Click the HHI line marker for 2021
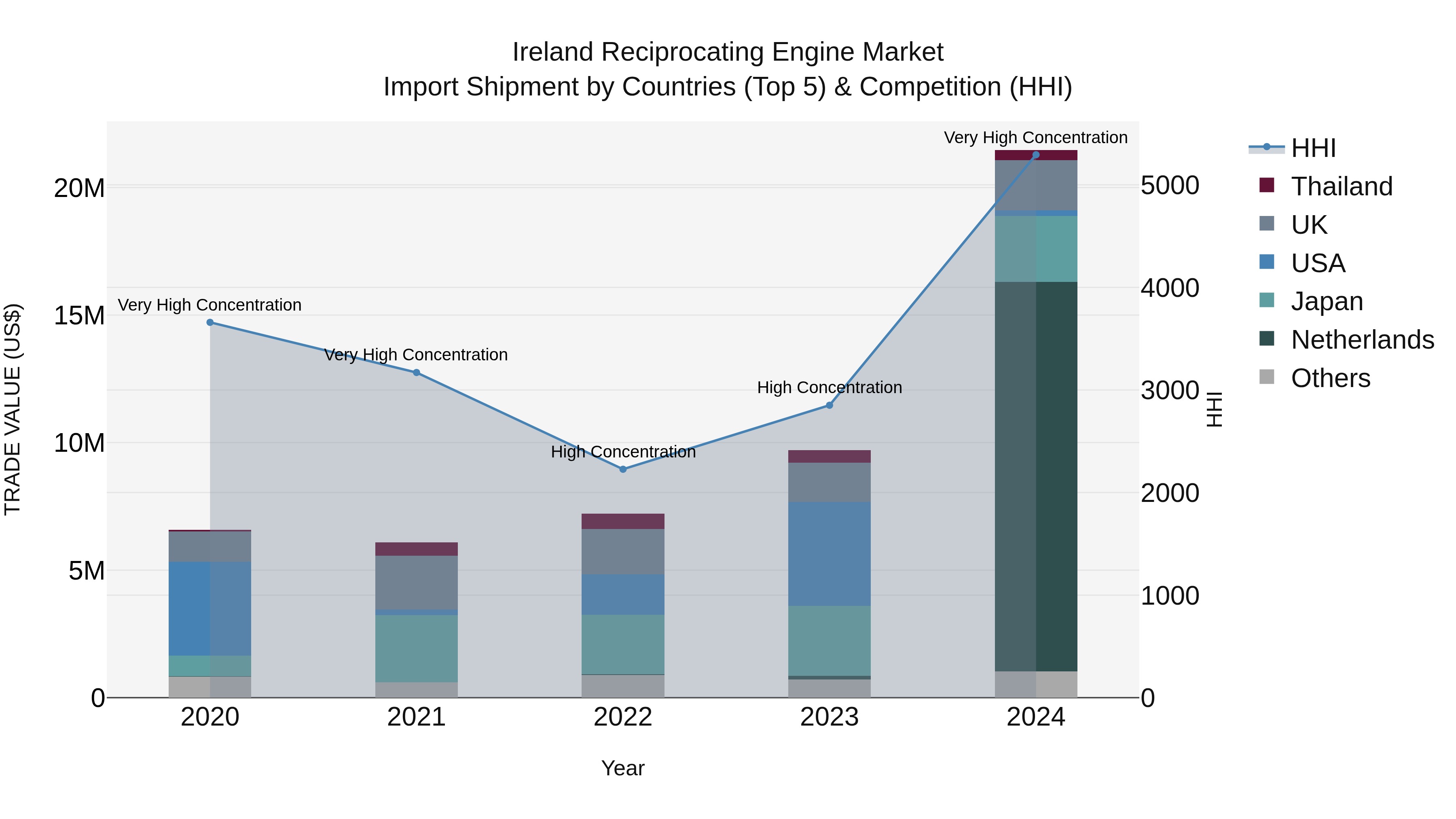 [x=417, y=372]
